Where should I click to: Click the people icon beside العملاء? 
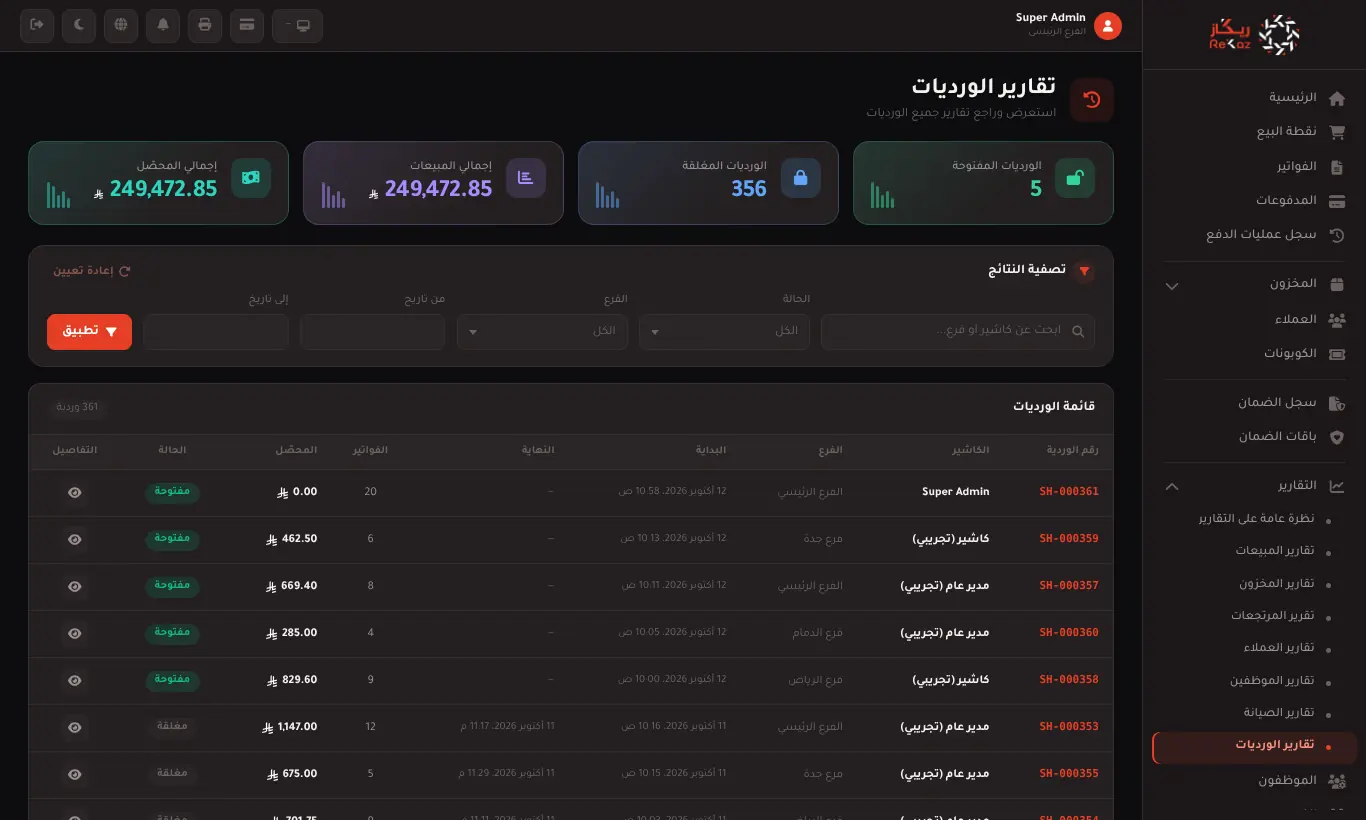(1337, 320)
